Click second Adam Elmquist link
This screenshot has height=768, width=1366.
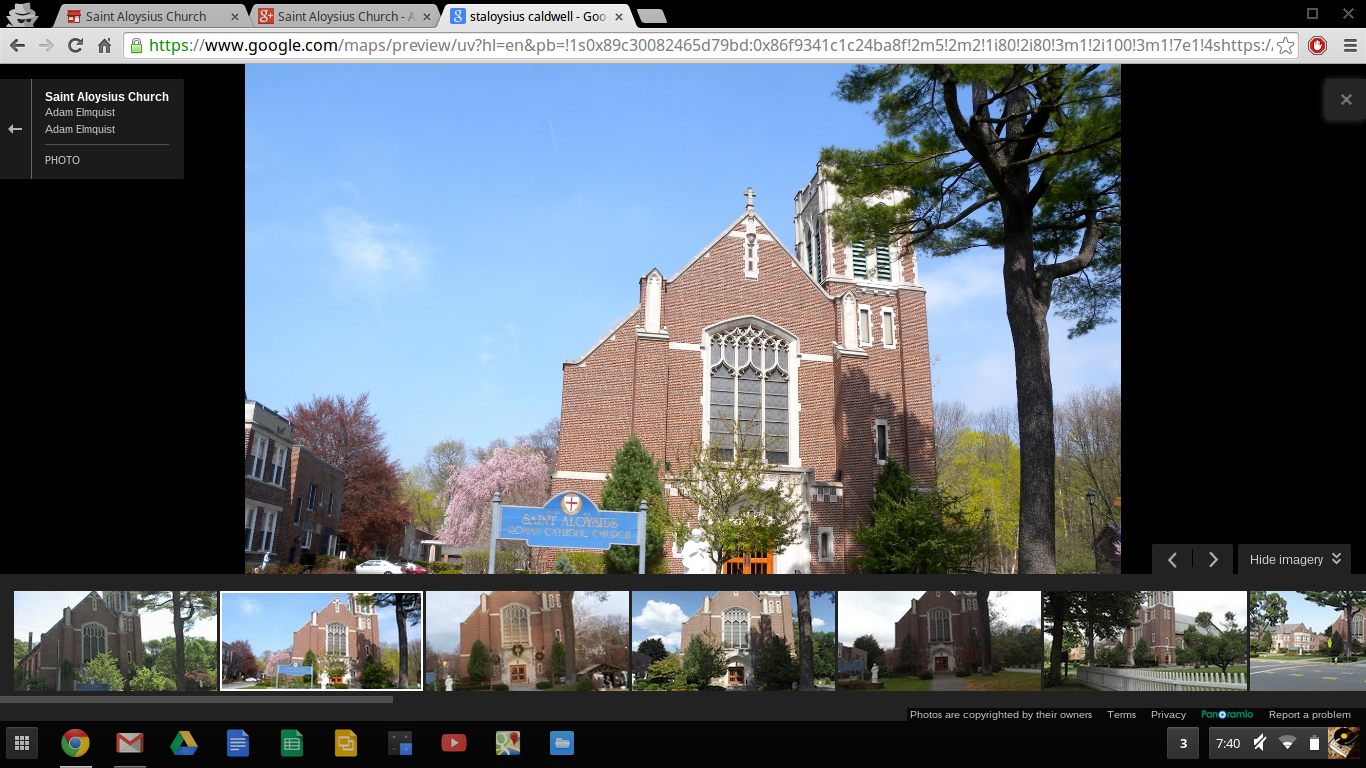[80, 129]
